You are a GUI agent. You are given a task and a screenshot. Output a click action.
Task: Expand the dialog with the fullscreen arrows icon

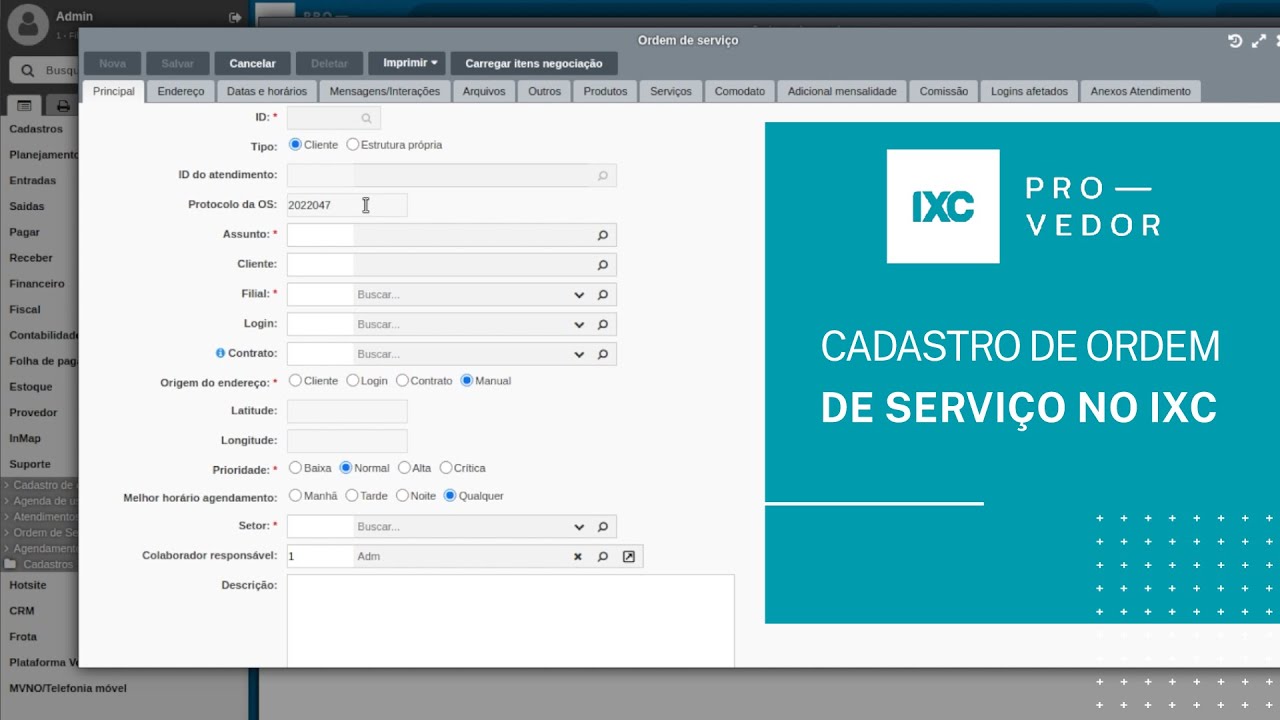[x=1259, y=40]
